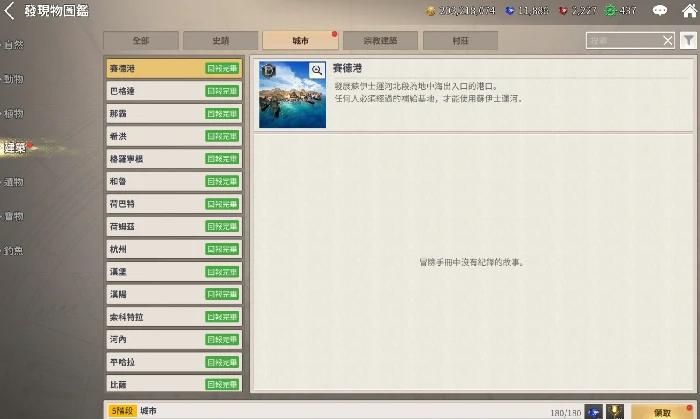Open the chat speech bubble icon
The width and height of the screenshot is (700, 419).
[659, 11]
